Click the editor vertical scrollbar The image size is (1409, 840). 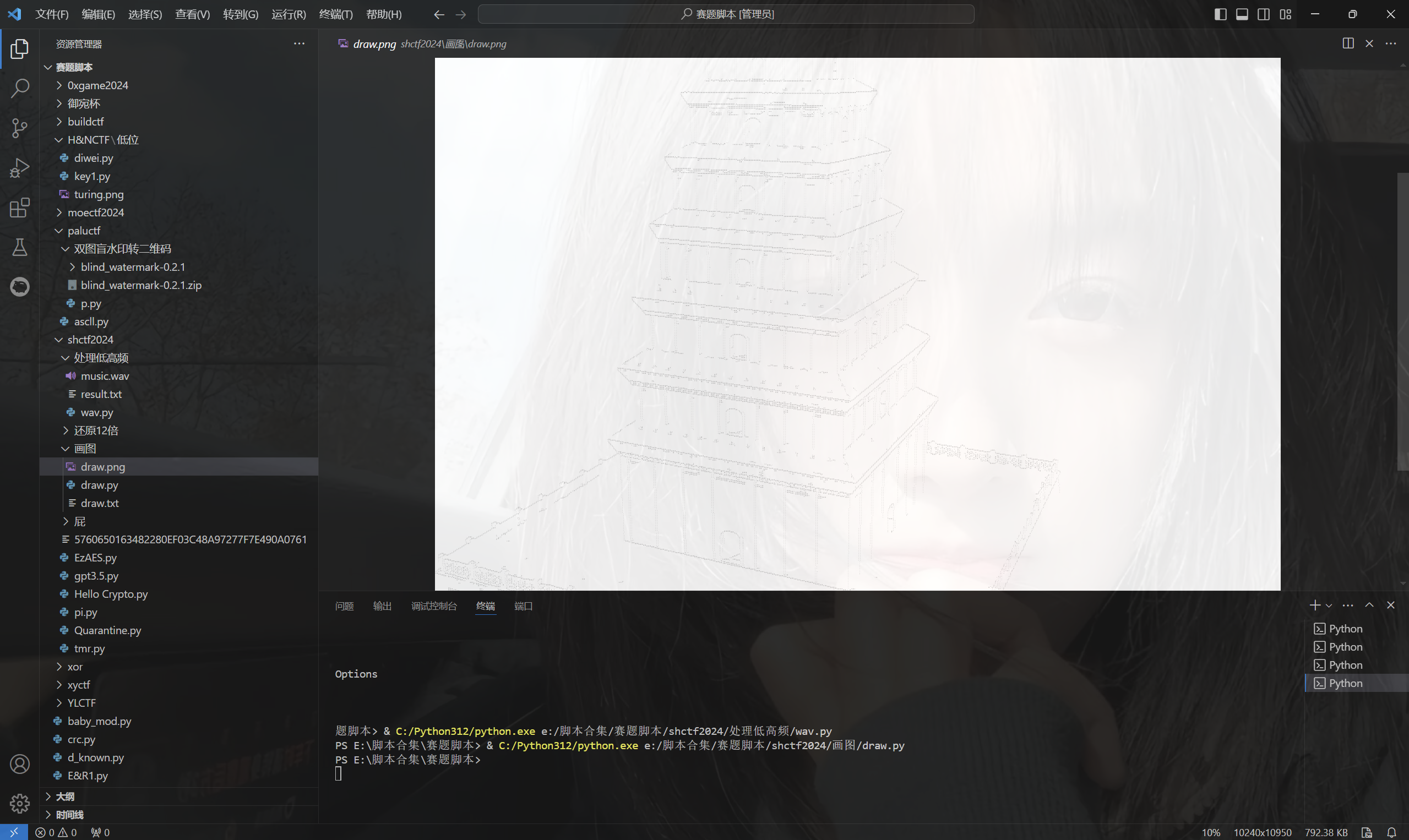1403,321
